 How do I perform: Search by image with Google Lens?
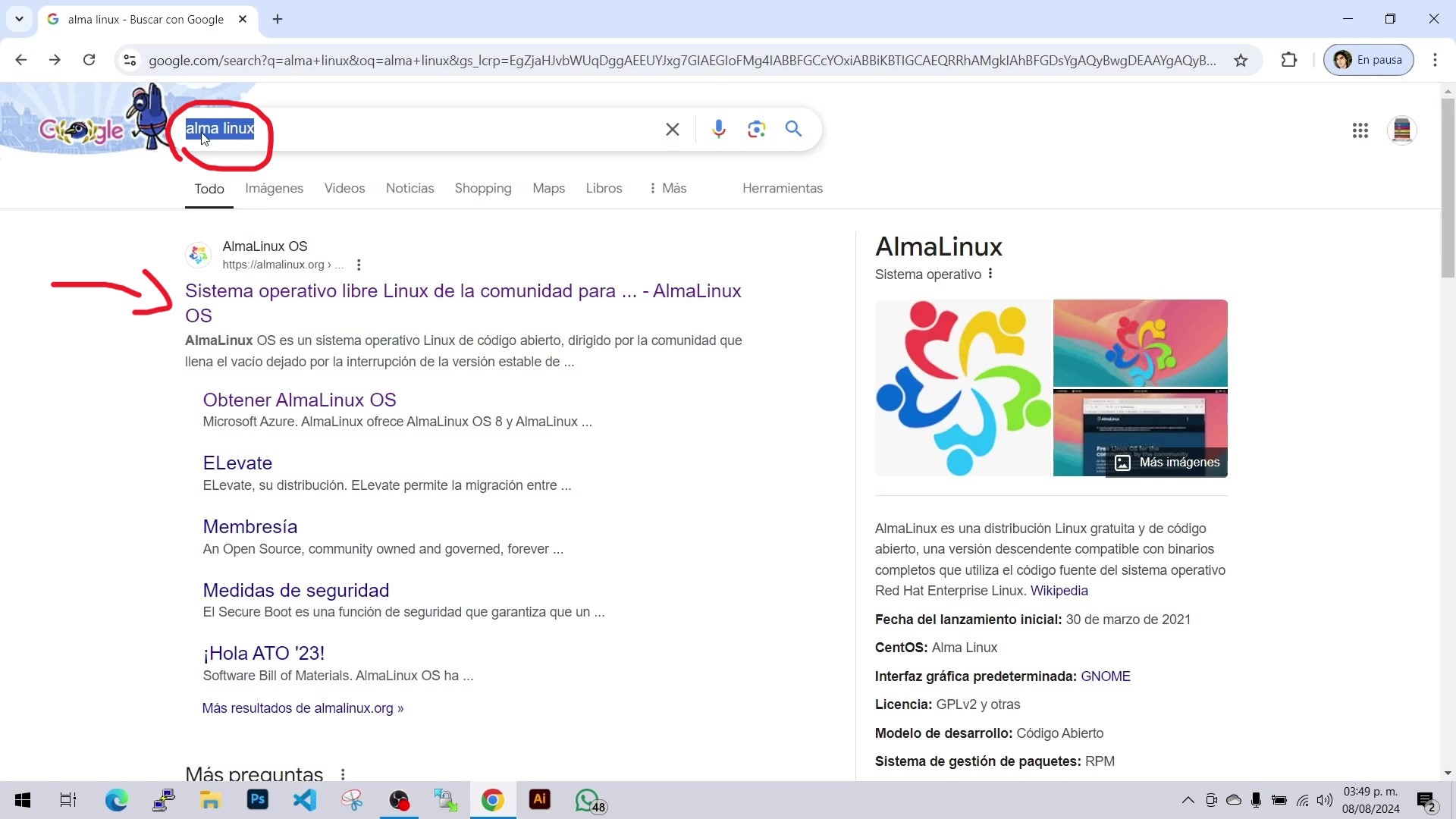point(756,129)
